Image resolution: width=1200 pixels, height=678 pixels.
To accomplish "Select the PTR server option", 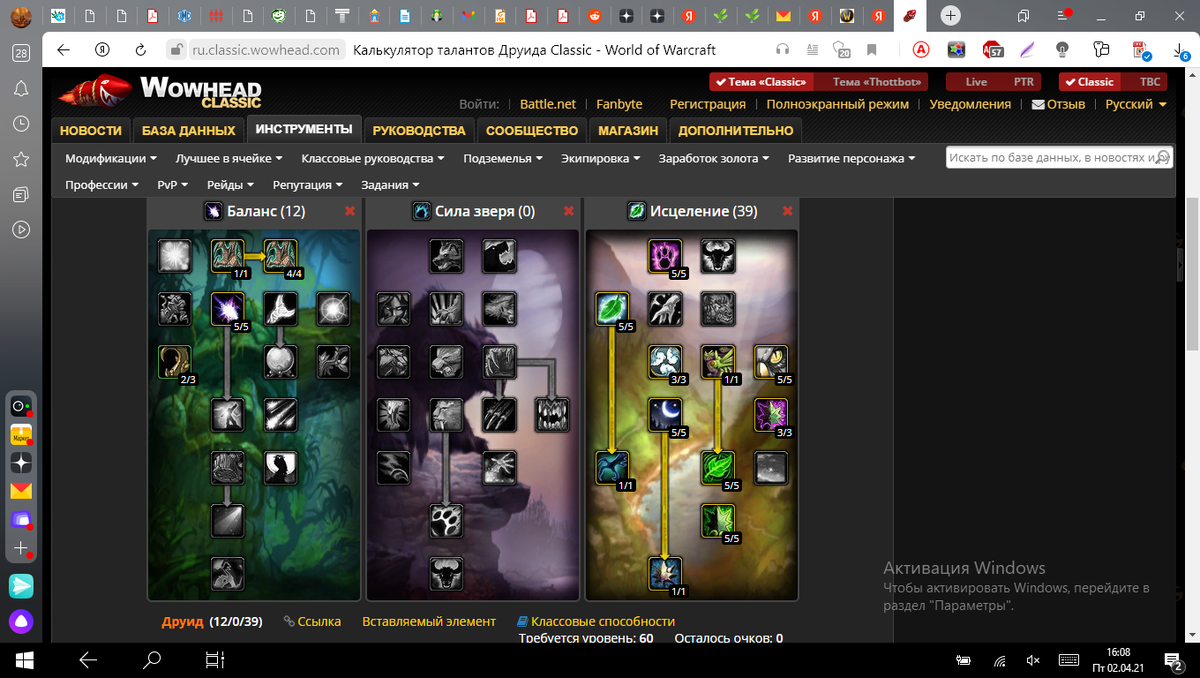I will 1024,82.
